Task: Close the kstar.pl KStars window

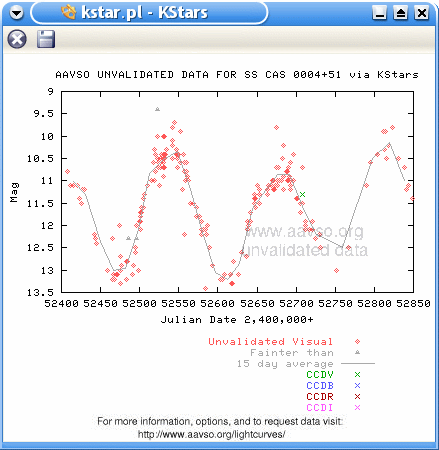Action: click(422, 13)
